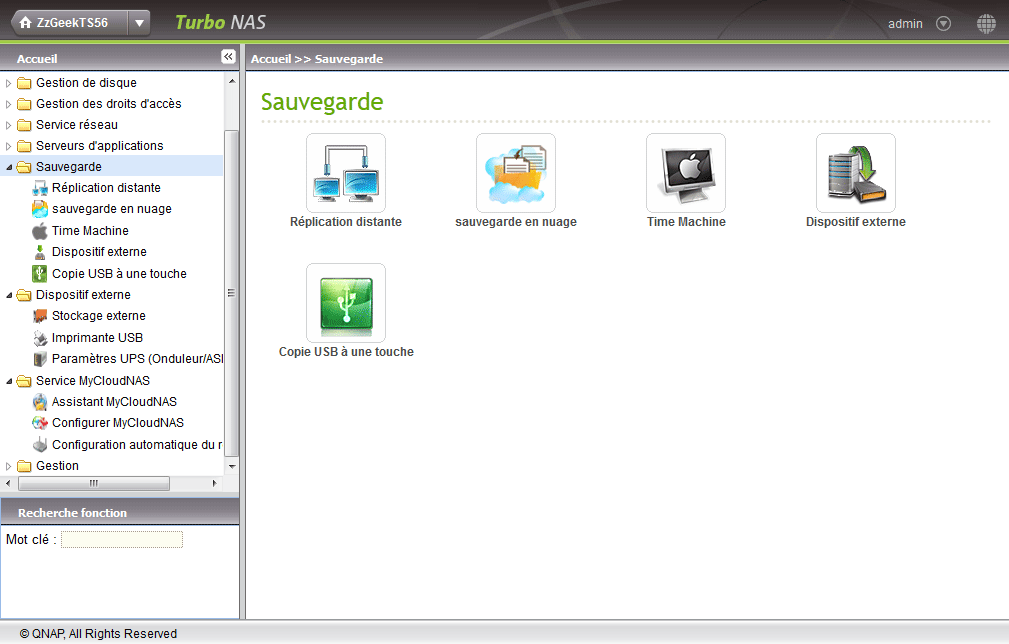Click the Dispositif externe sub-item tree icon
The width and height of the screenshot is (1009, 644).
pyautogui.click(x=40, y=252)
